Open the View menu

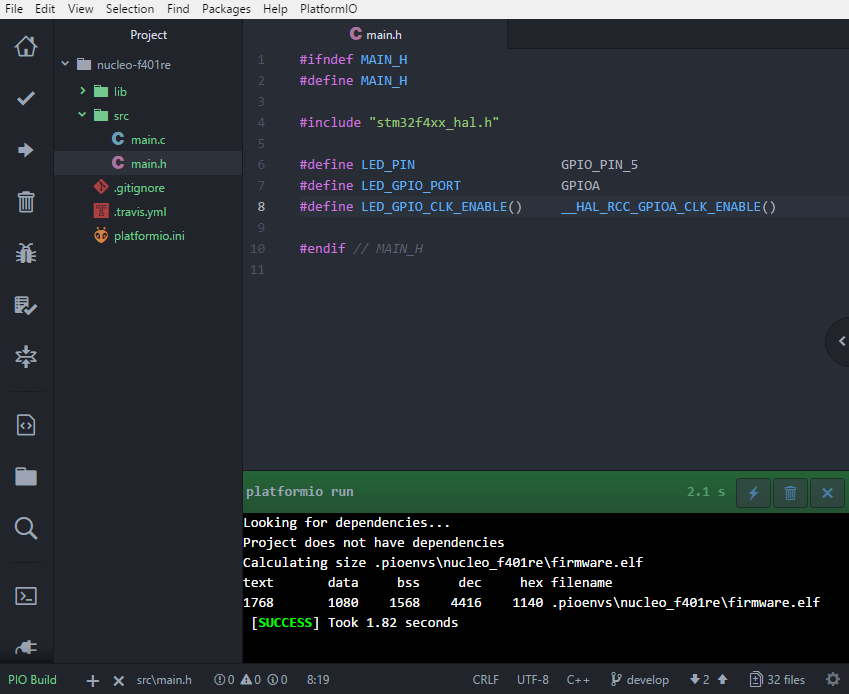[81, 9]
